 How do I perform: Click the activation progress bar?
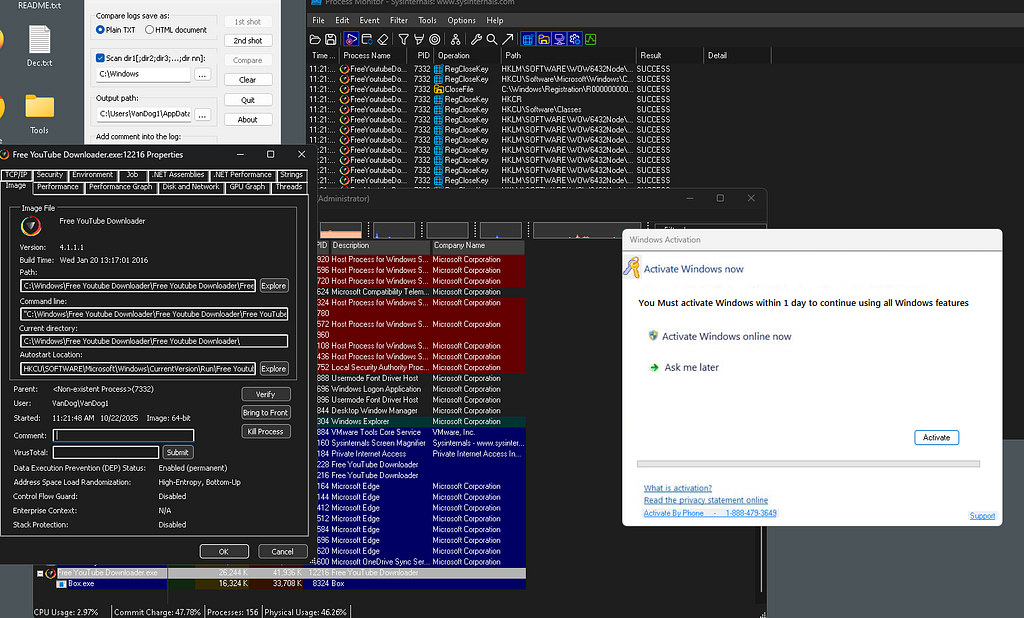click(x=808, y=464)
